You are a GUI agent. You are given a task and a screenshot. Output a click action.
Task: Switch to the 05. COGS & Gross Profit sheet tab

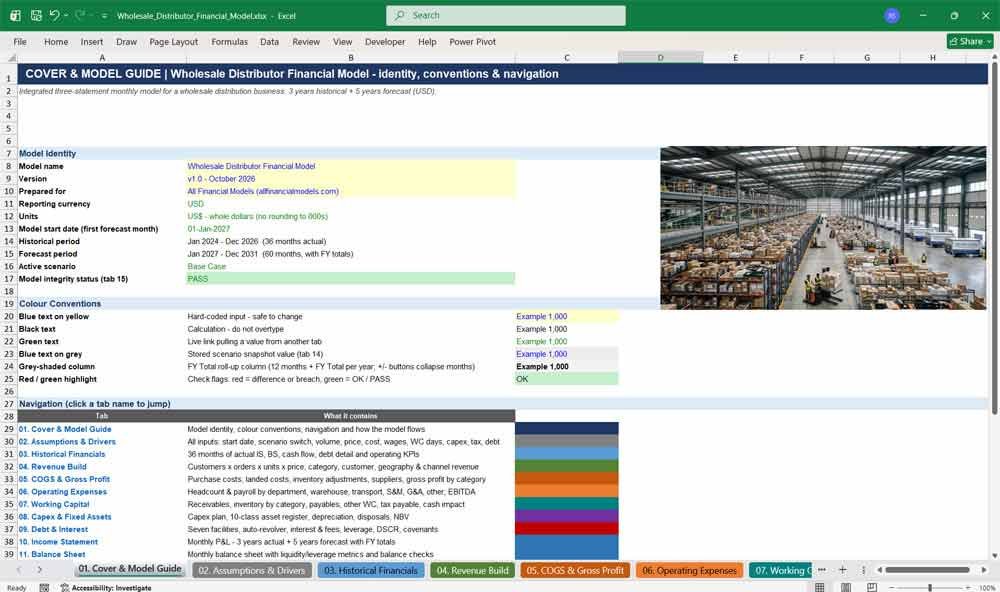575,570
